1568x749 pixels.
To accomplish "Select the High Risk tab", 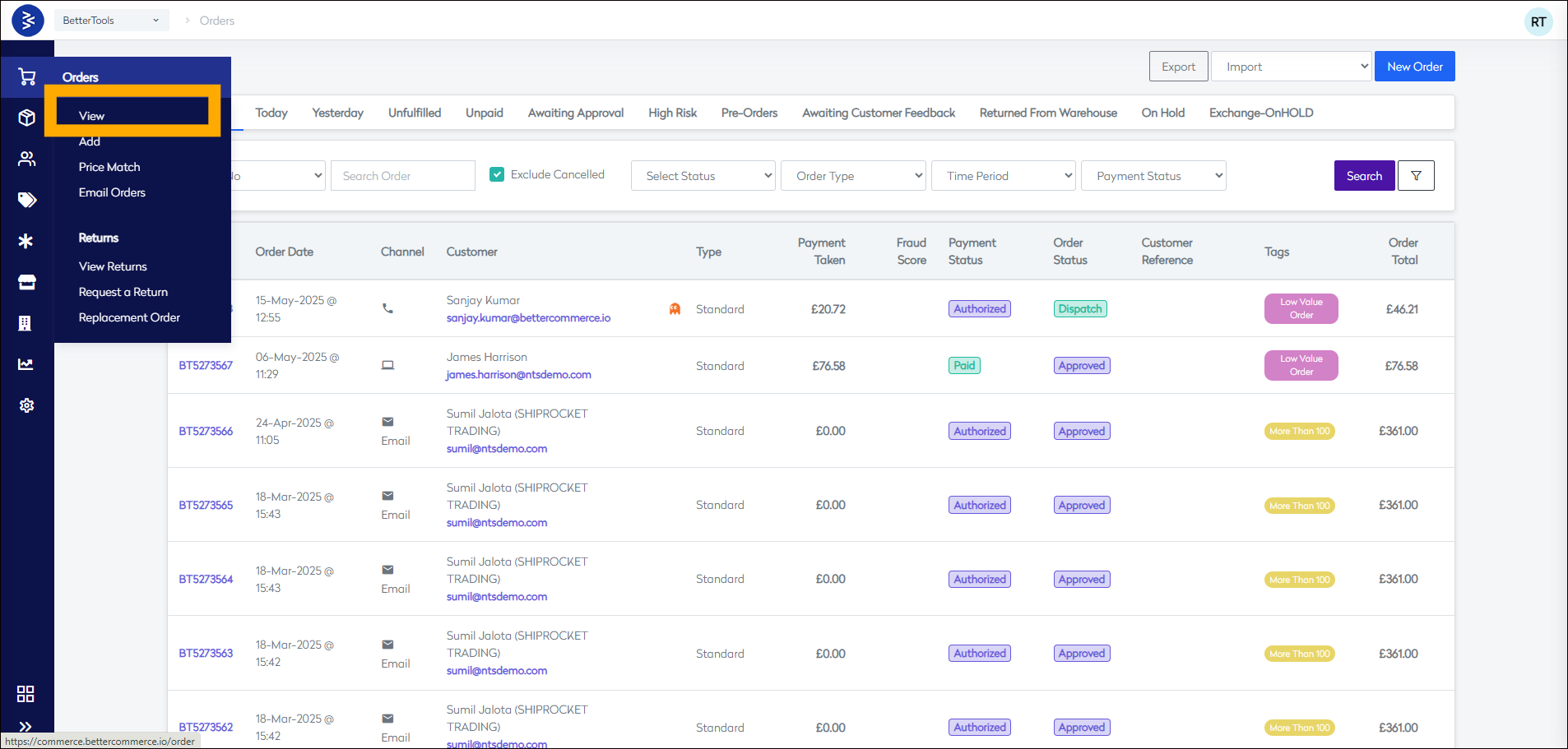I will tap(672, 113).
